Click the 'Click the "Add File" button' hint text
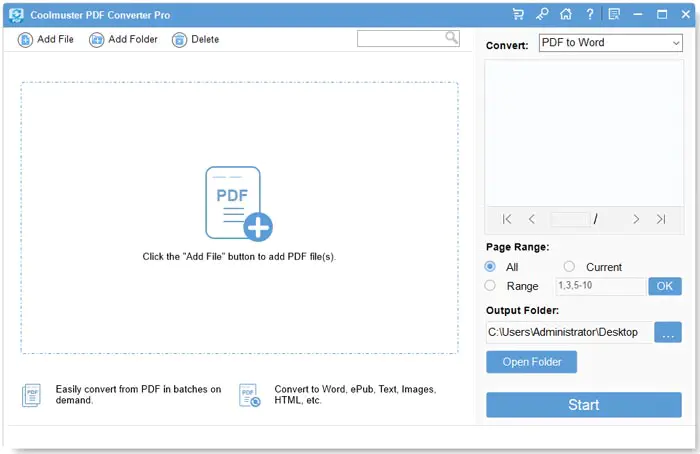This screenshot has height=454, width=700. coord(239,257)
